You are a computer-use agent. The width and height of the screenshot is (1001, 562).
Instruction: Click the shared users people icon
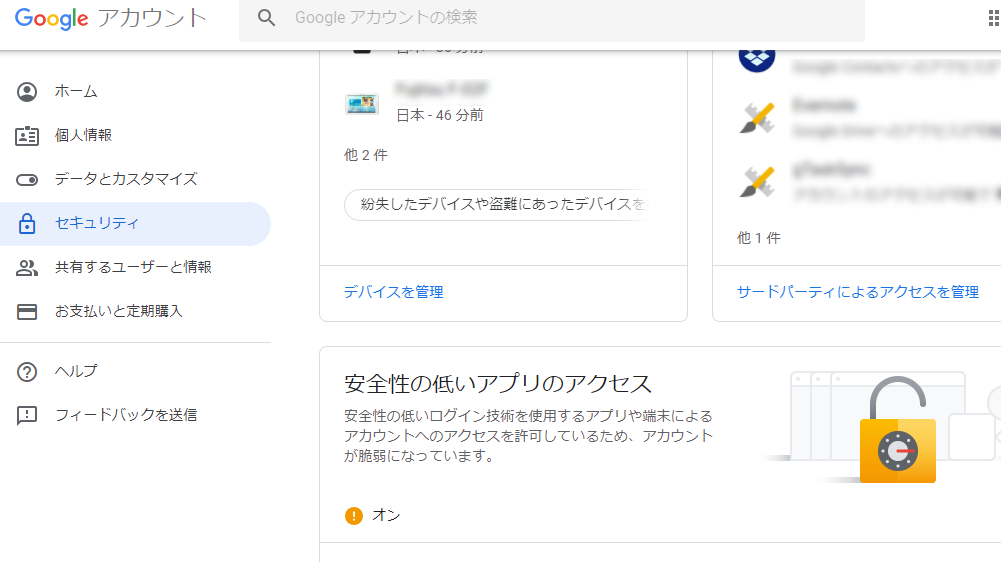27,268
